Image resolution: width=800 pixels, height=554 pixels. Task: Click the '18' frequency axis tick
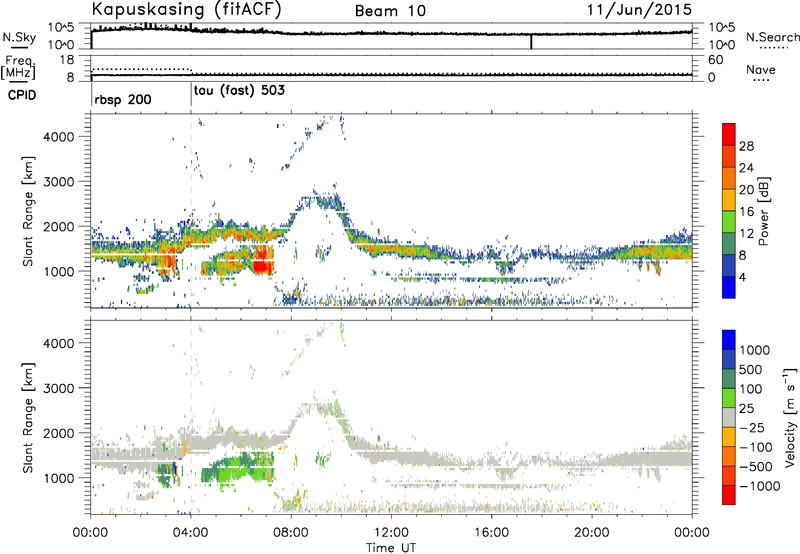click(x=67, y=60)
